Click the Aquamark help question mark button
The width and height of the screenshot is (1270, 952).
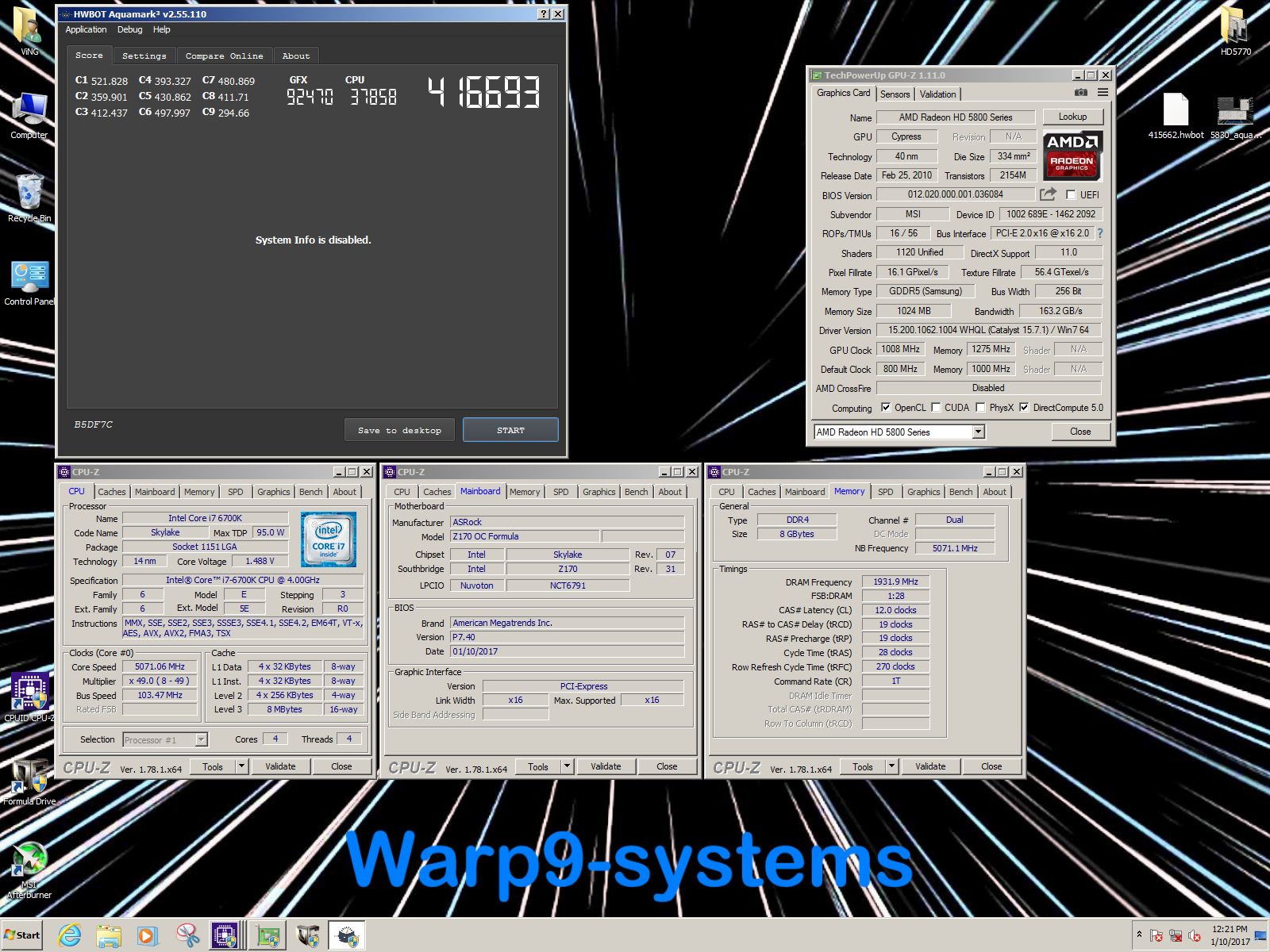pos(543,14)
